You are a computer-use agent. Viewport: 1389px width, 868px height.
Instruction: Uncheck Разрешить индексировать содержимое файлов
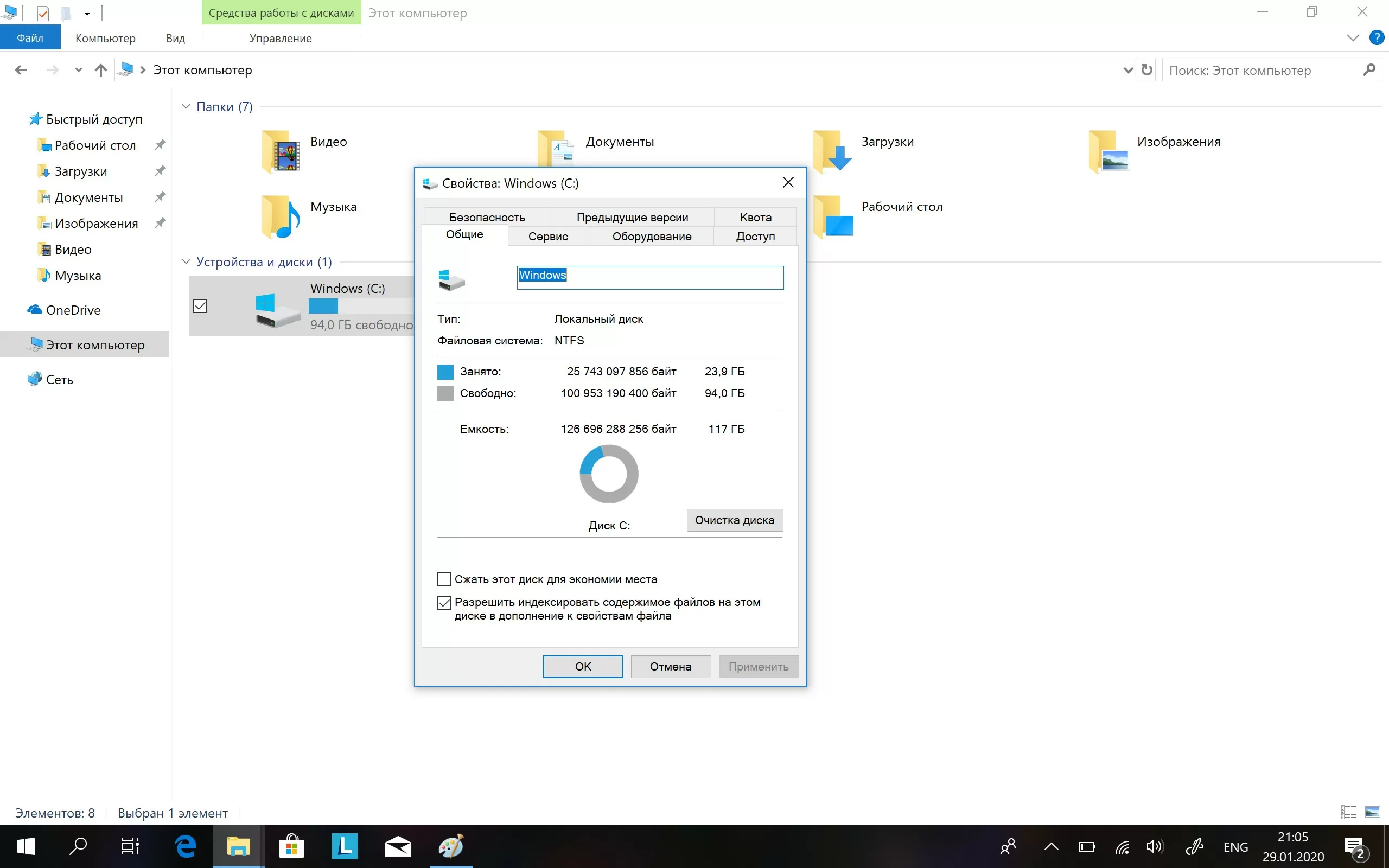[x=444, y=603]
